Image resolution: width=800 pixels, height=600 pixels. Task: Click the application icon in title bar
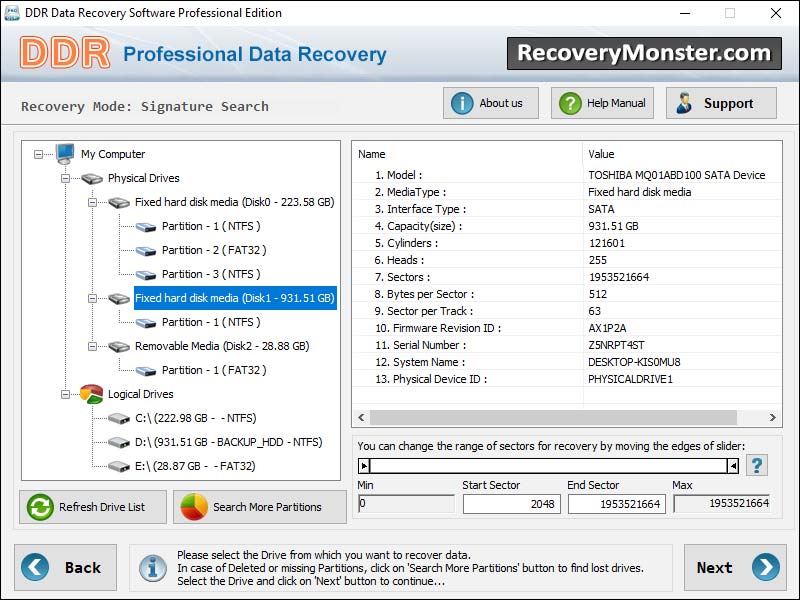point(11,13)
